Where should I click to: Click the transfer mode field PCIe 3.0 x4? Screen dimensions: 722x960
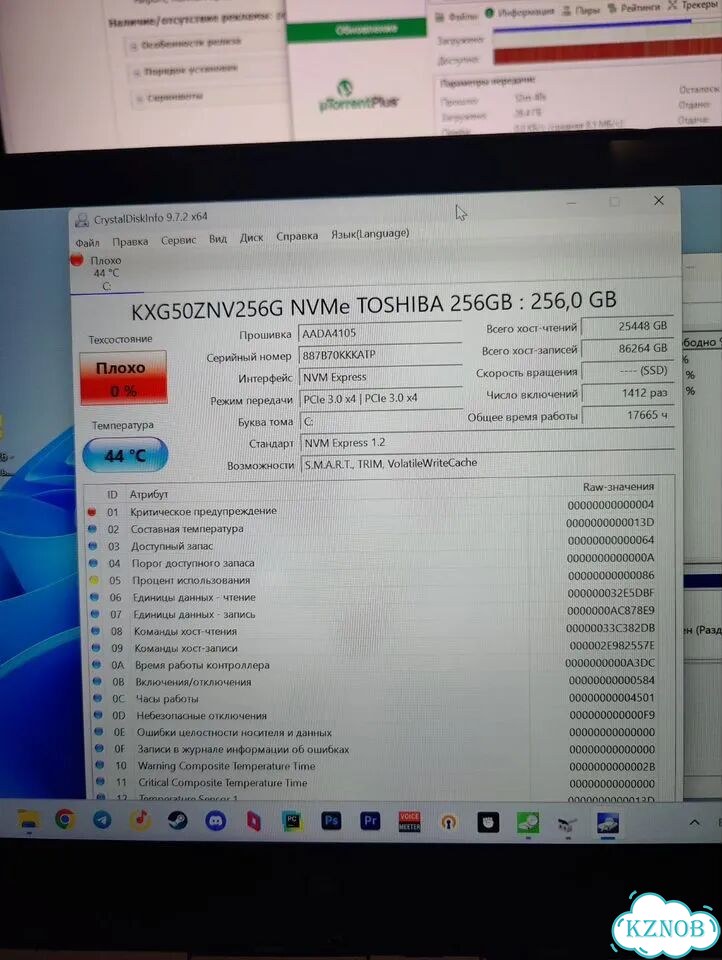380,399
